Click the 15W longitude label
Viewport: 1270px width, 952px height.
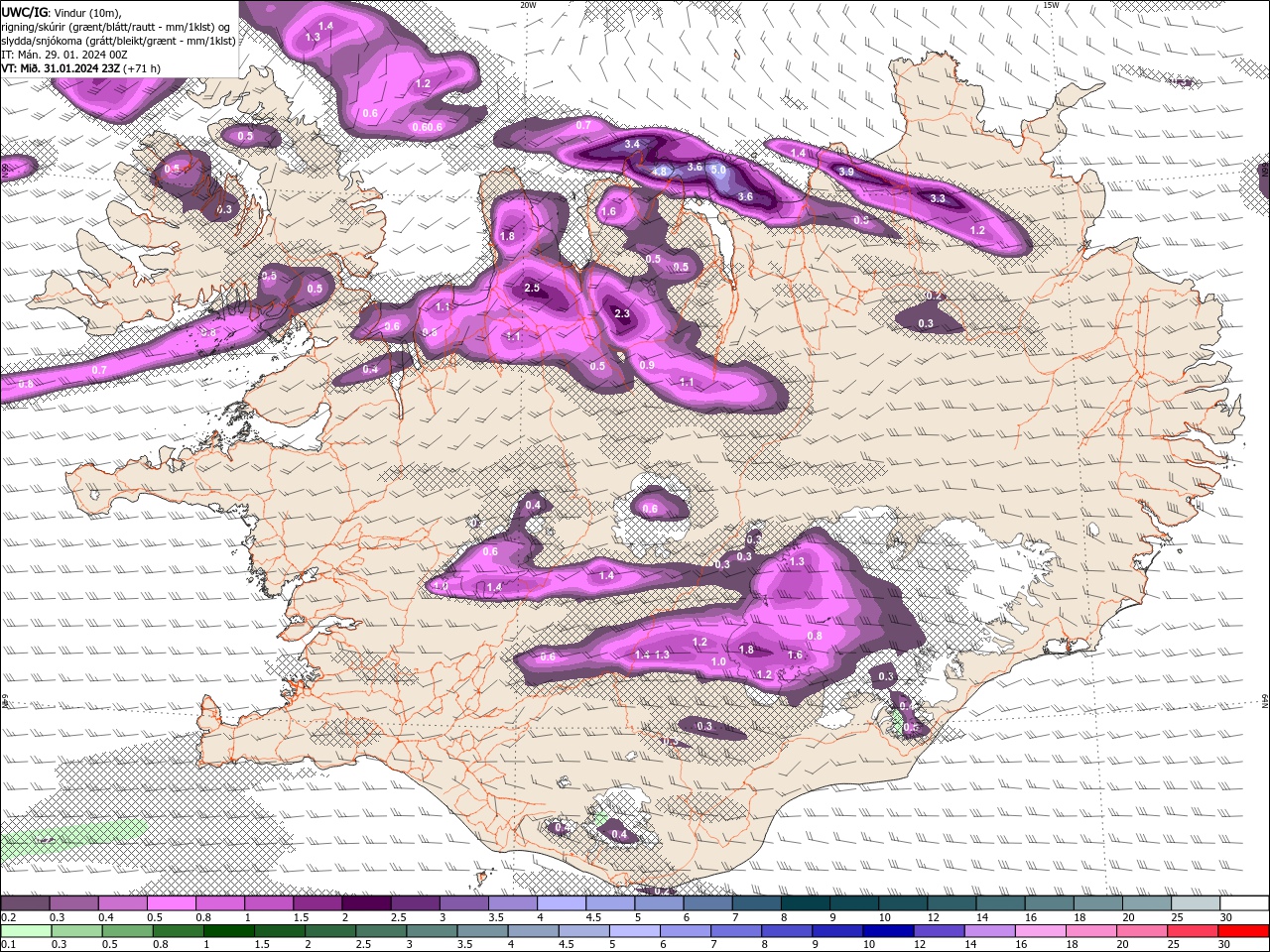point(1051,5)
